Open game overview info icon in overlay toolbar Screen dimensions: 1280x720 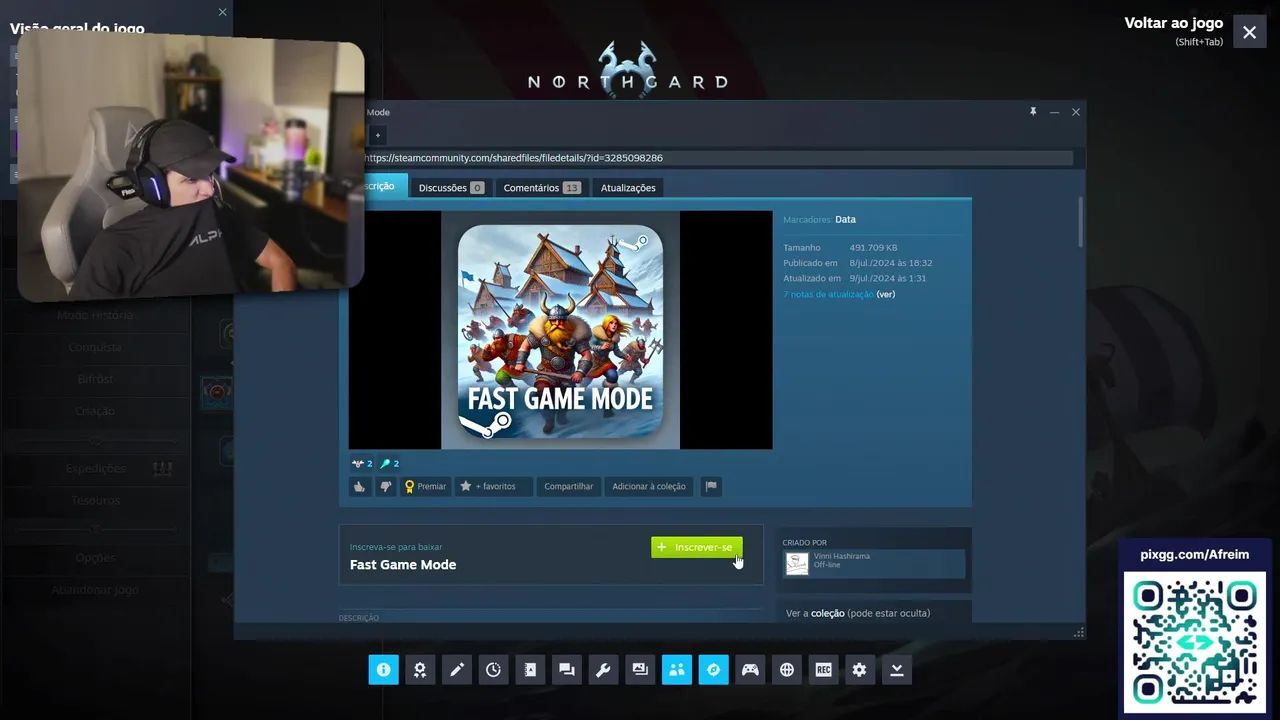click(383, 670)
